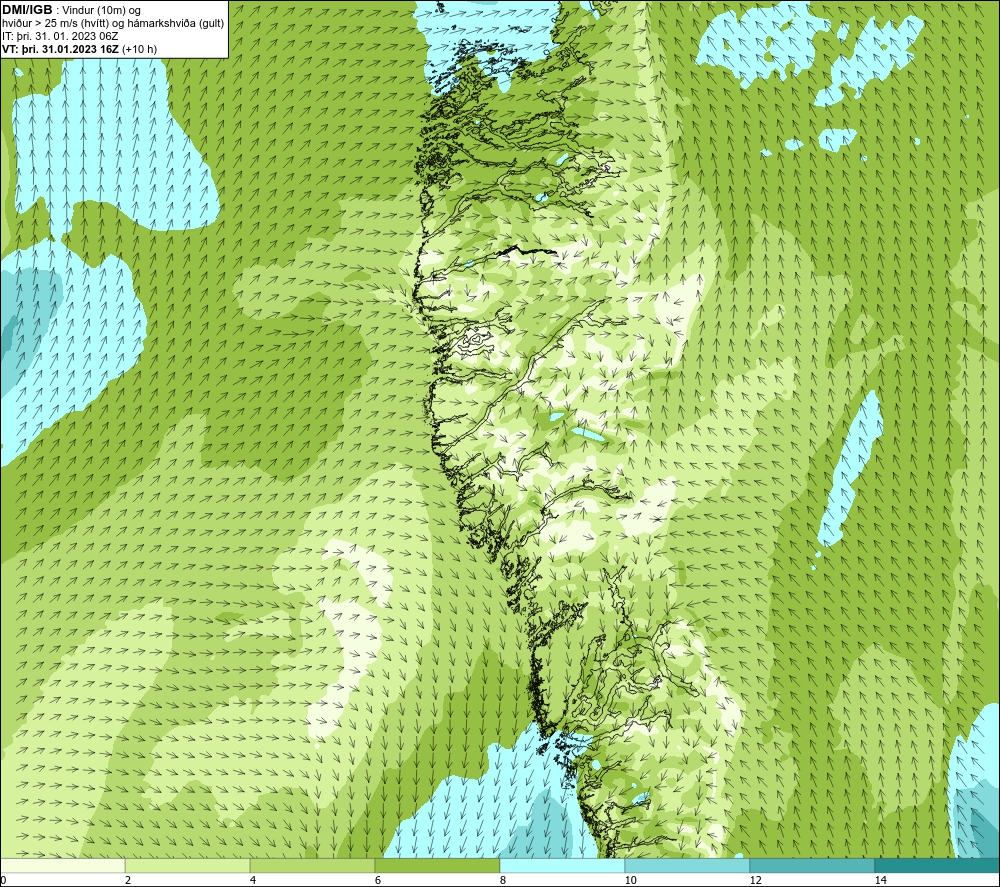The width and height of the screenshot is (1000, 887).
Task: Click the legend scale label "6"
Action: click(x=378, y=880)
